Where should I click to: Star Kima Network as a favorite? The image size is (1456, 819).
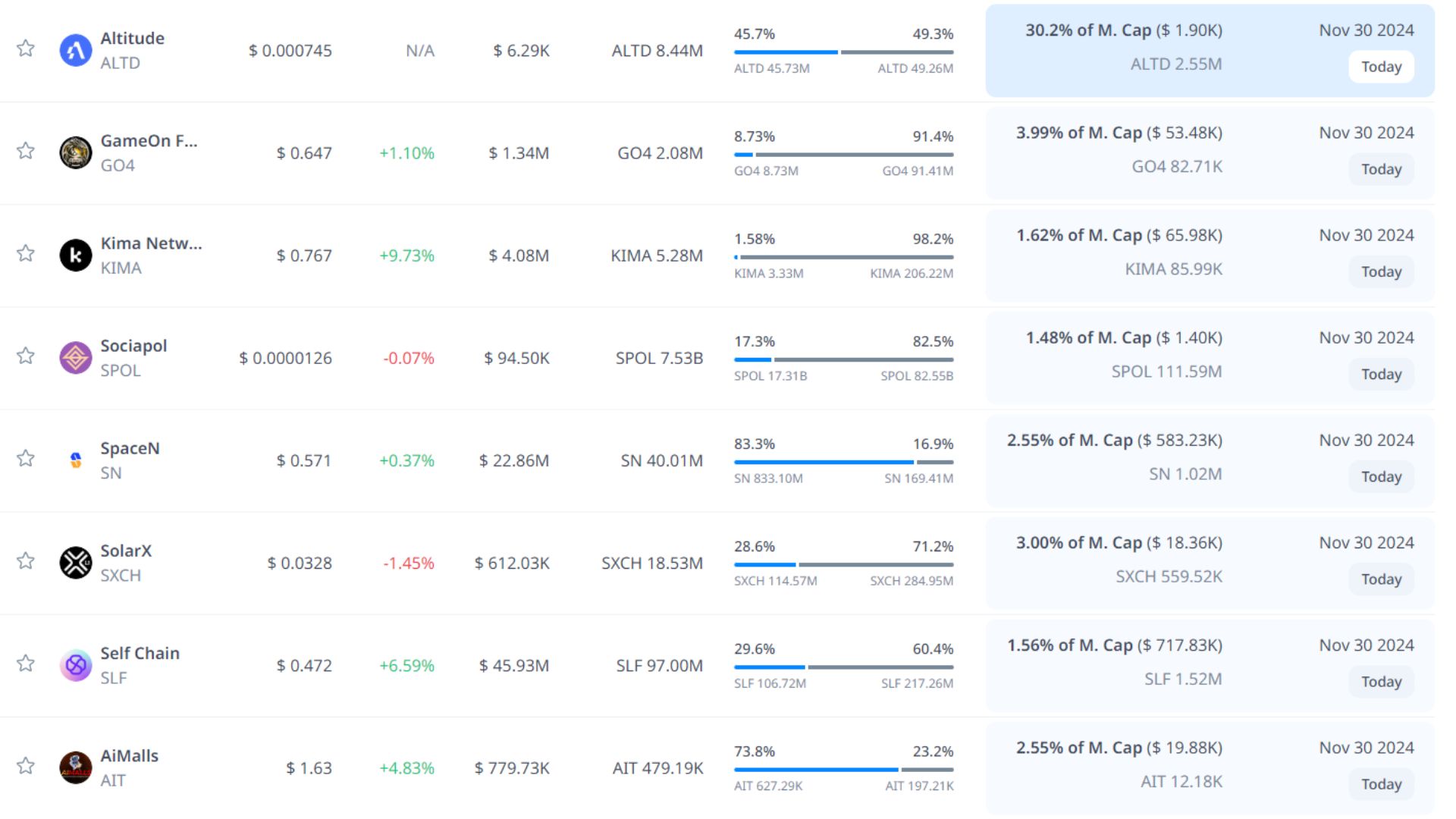click(x=26, y=253)
